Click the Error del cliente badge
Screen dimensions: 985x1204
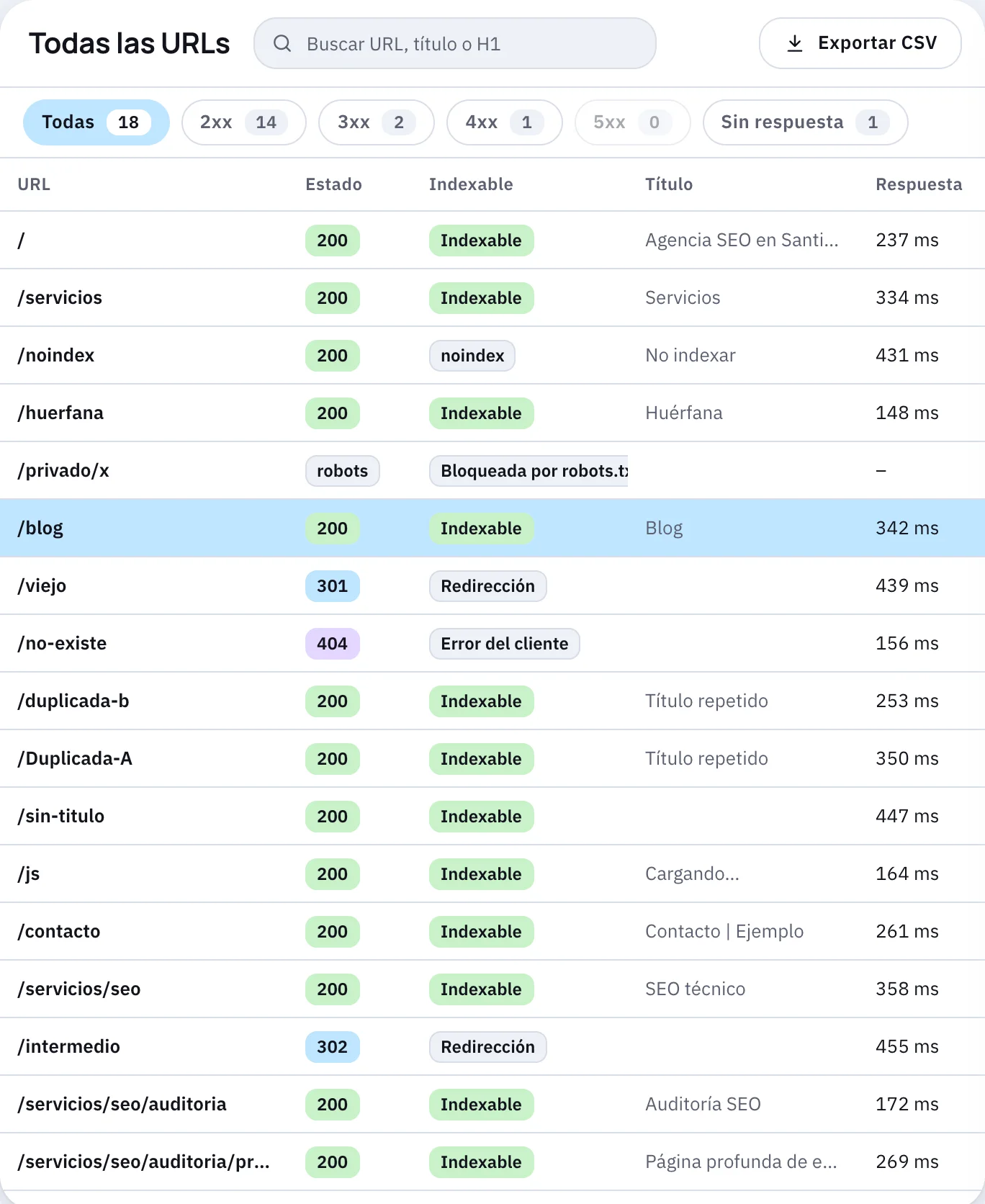click(505, 644)
